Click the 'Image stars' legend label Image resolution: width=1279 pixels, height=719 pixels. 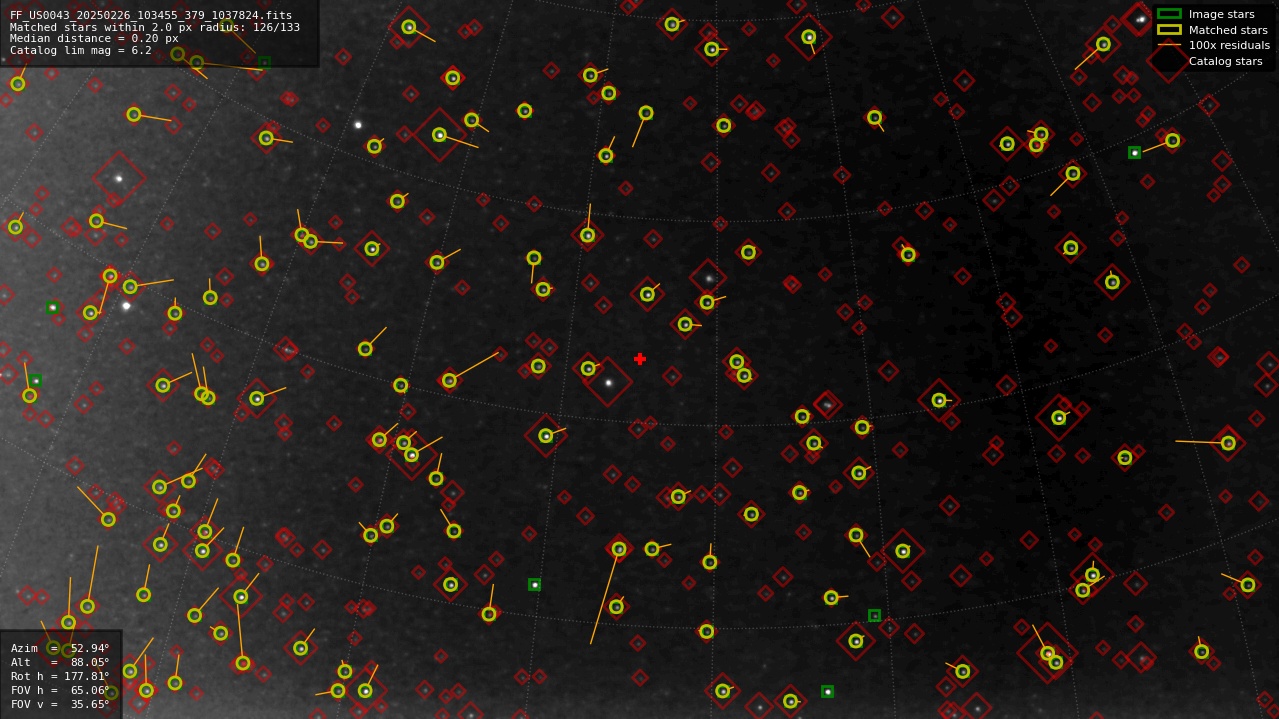[1221, 14]
